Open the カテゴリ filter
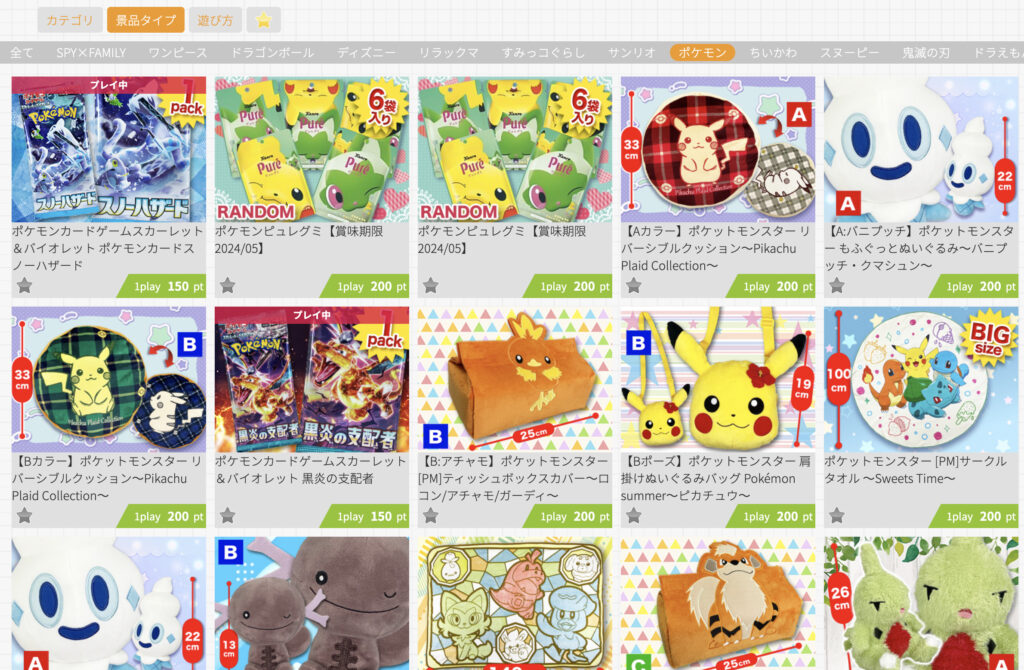Image resolution: width=1024 pixels, height=670 pixels. tap(70, 20)
